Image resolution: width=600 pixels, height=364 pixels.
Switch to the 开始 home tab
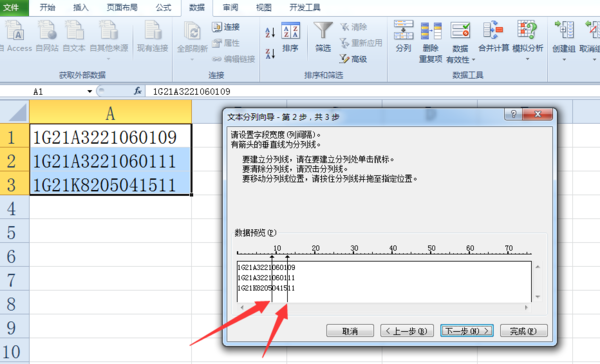coord(47,7)
